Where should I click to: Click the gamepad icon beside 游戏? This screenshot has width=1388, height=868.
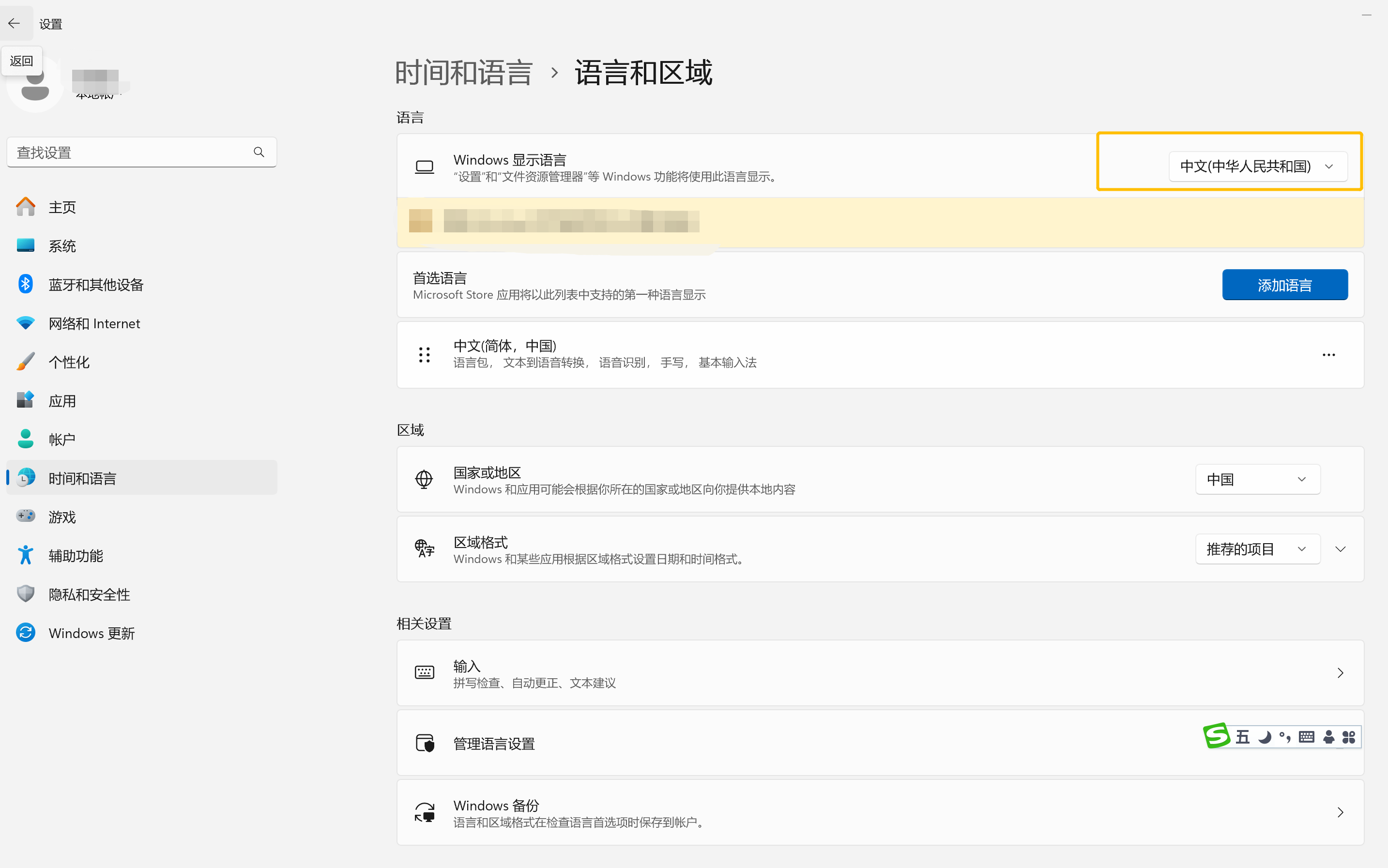(x=26, y=516)
